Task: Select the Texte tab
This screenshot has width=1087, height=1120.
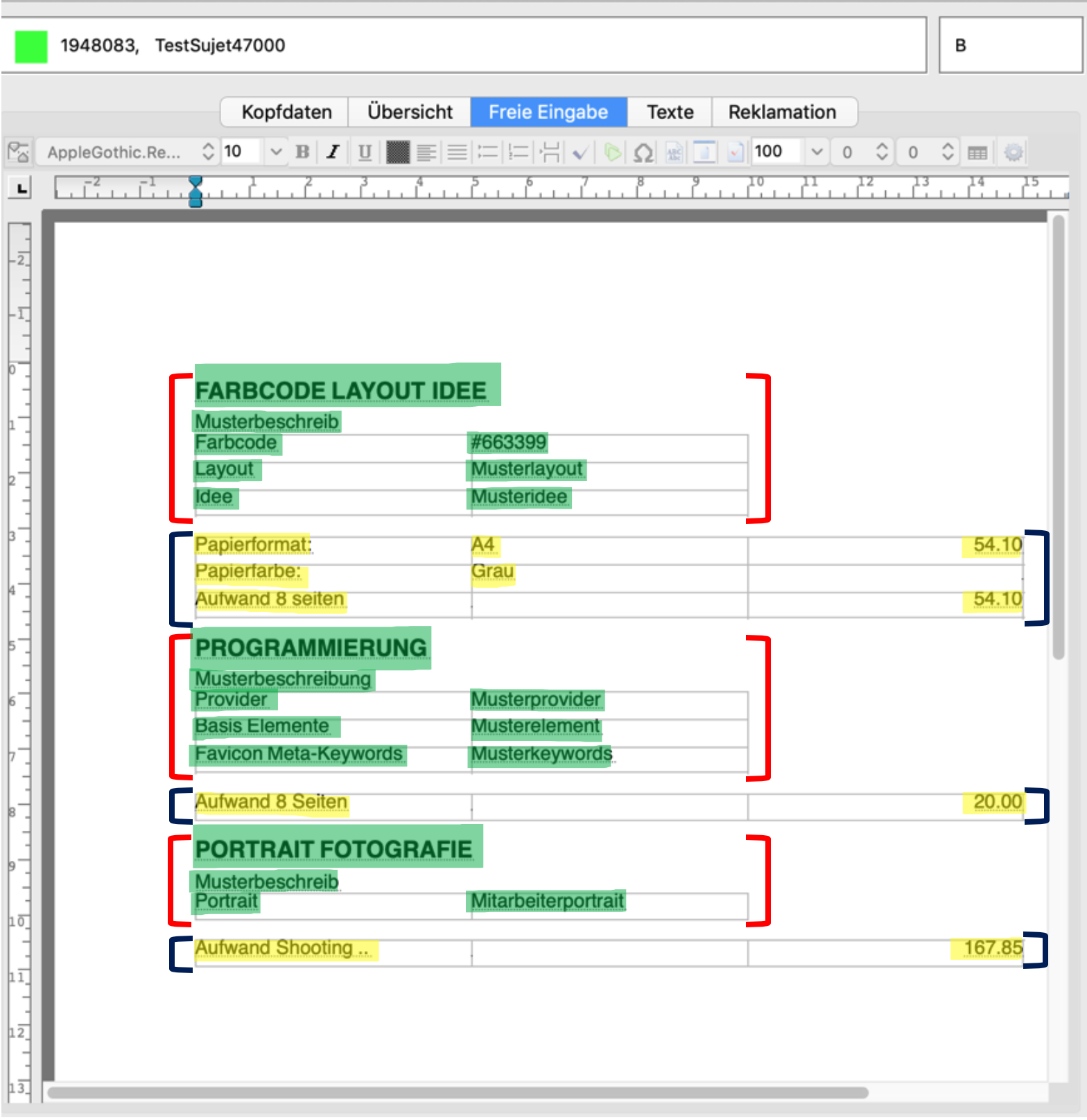Action: 670,112
